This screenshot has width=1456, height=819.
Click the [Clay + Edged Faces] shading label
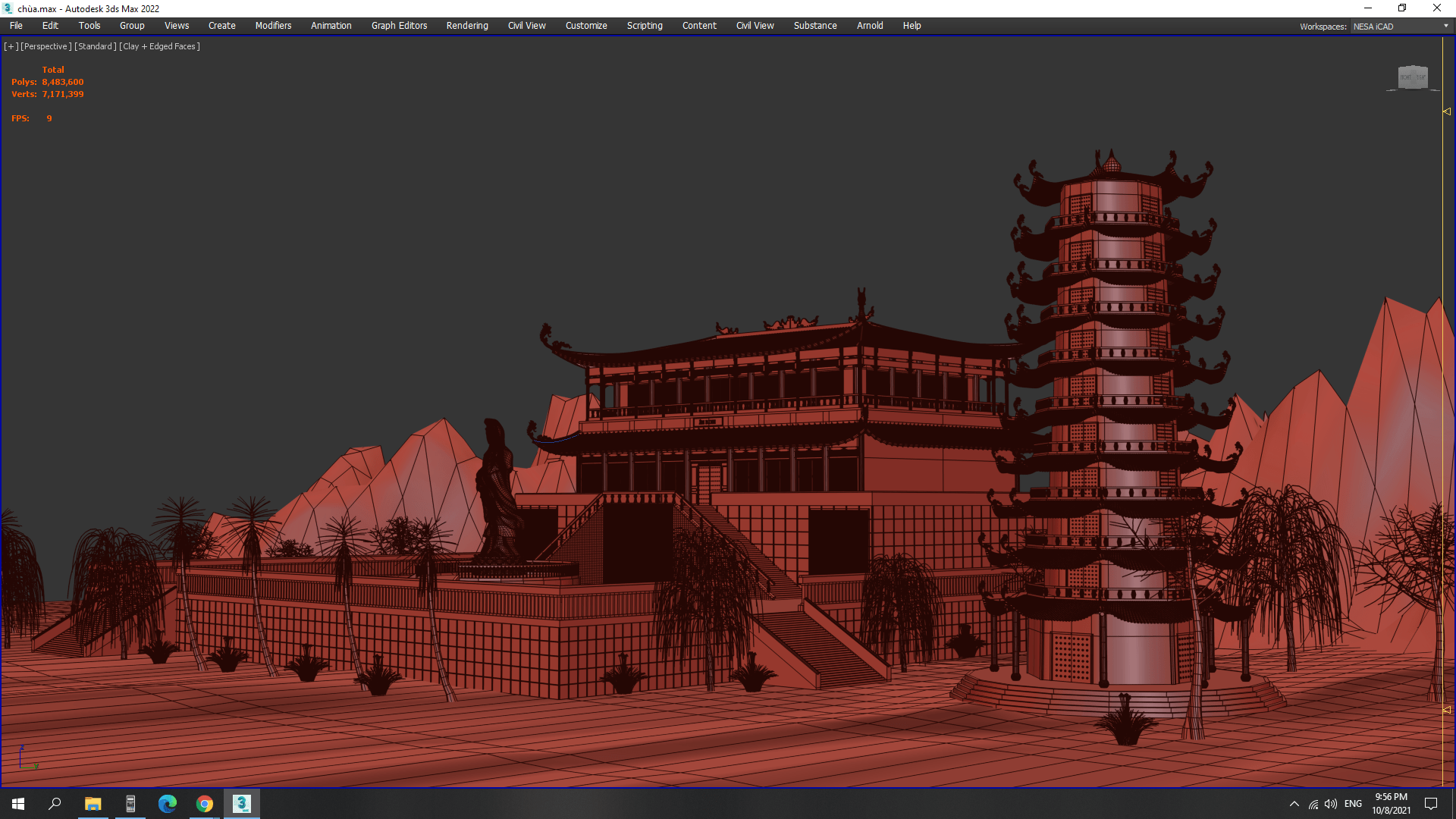[x=159, y=46]
